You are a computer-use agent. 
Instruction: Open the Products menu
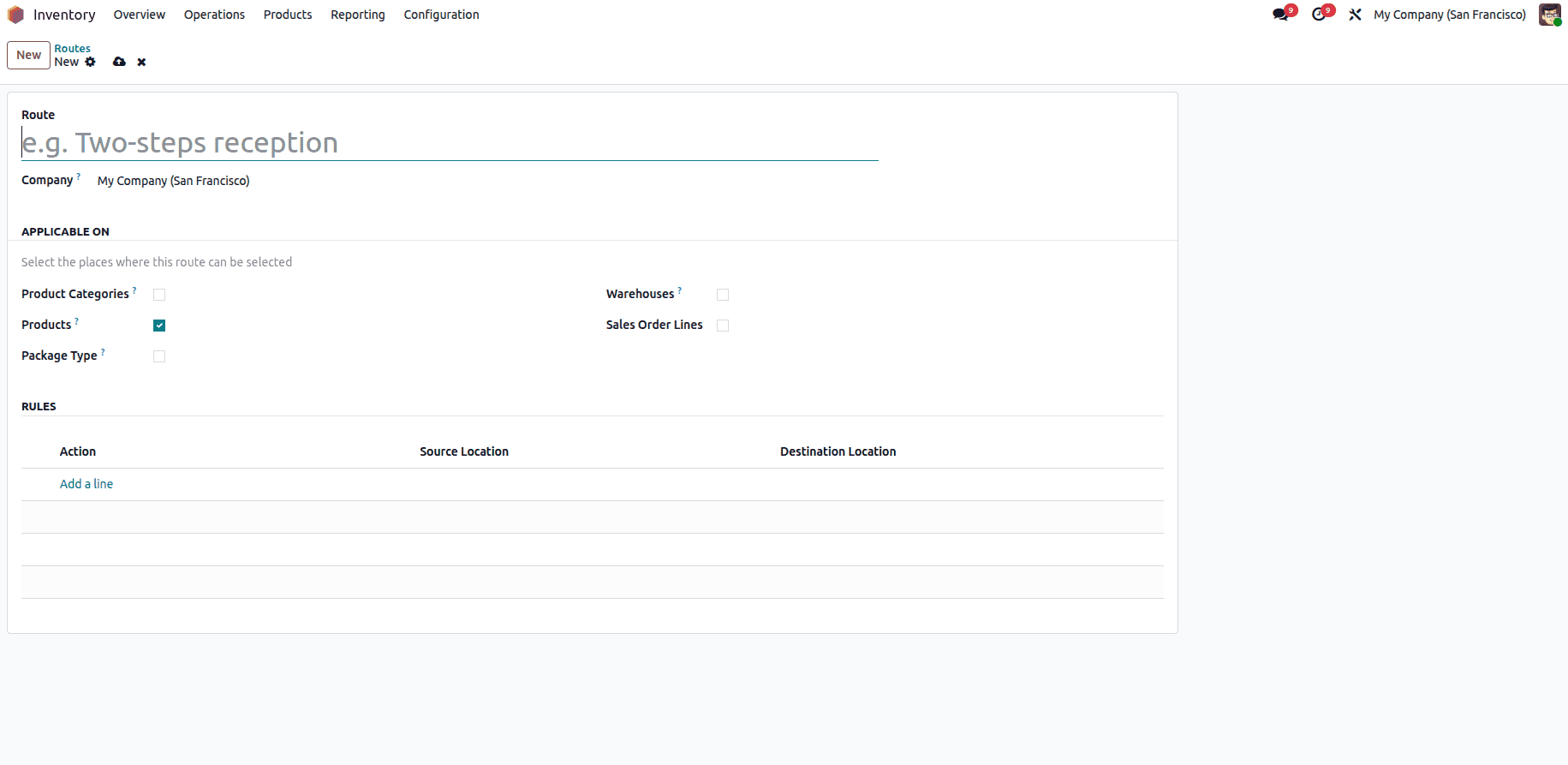pyautogui.click(x=288, y=15)
